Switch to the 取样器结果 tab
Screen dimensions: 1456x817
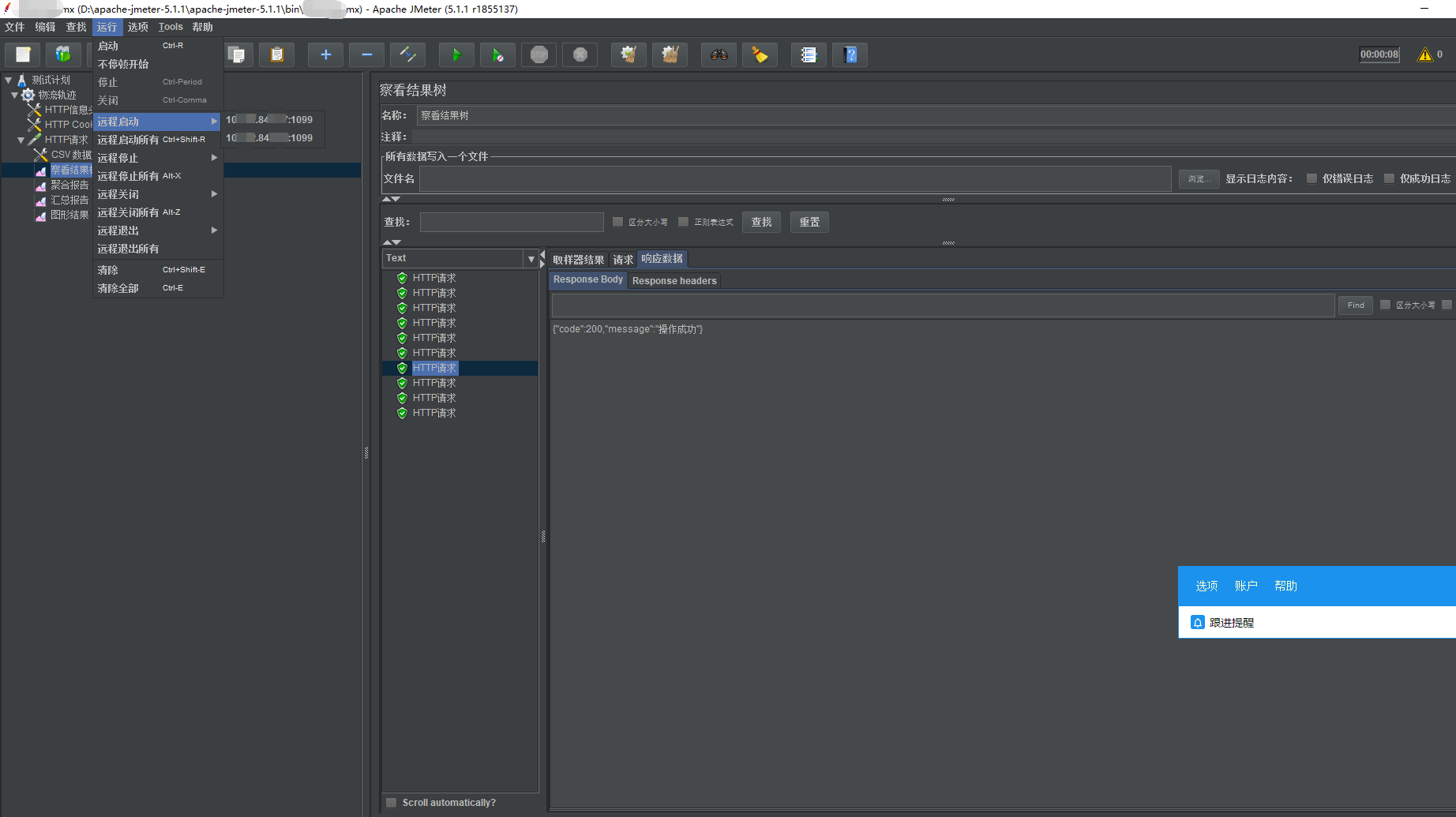[x=579, y=260]
